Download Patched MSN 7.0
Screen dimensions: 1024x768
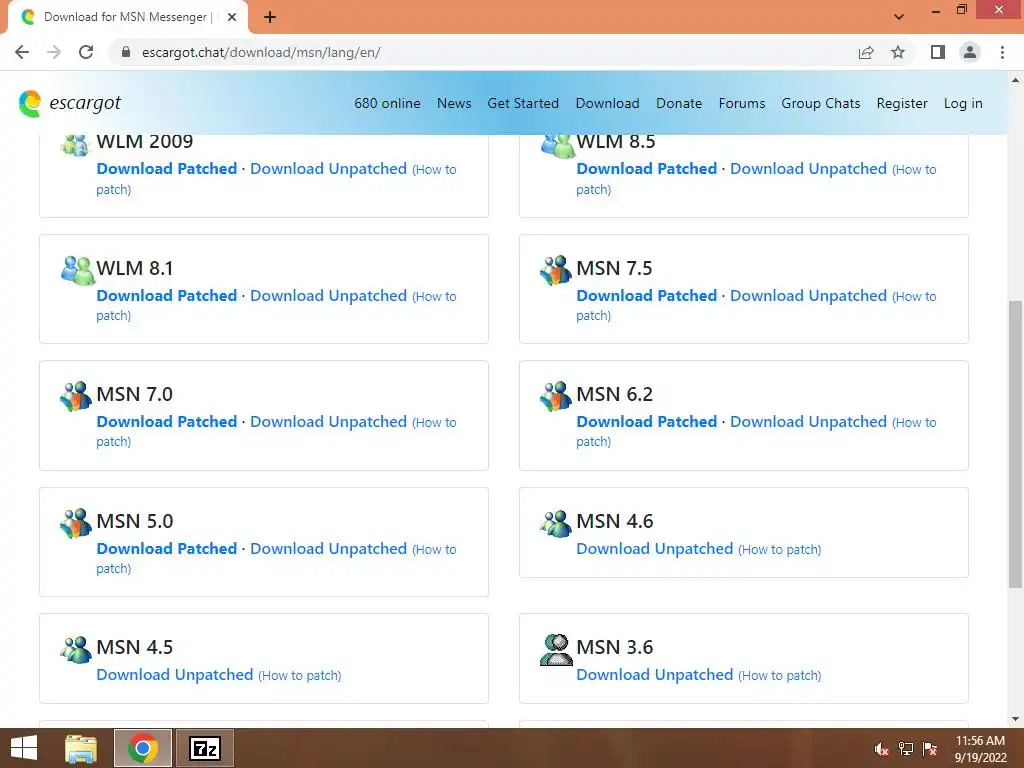click(167, 421)
